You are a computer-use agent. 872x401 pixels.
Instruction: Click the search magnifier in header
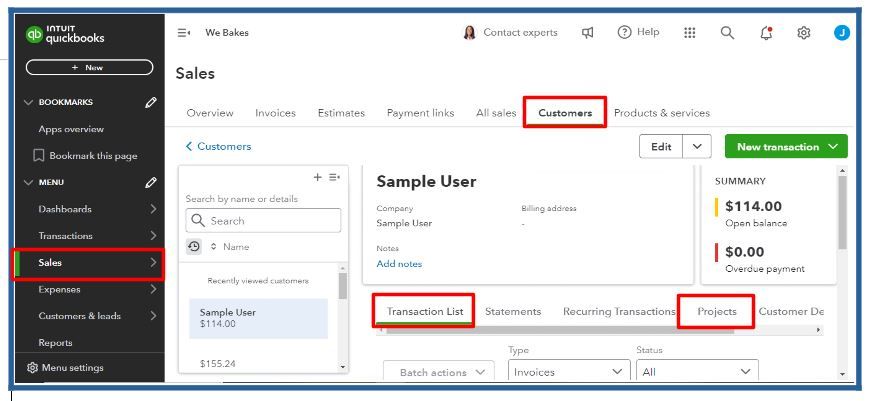click(727, 33)
